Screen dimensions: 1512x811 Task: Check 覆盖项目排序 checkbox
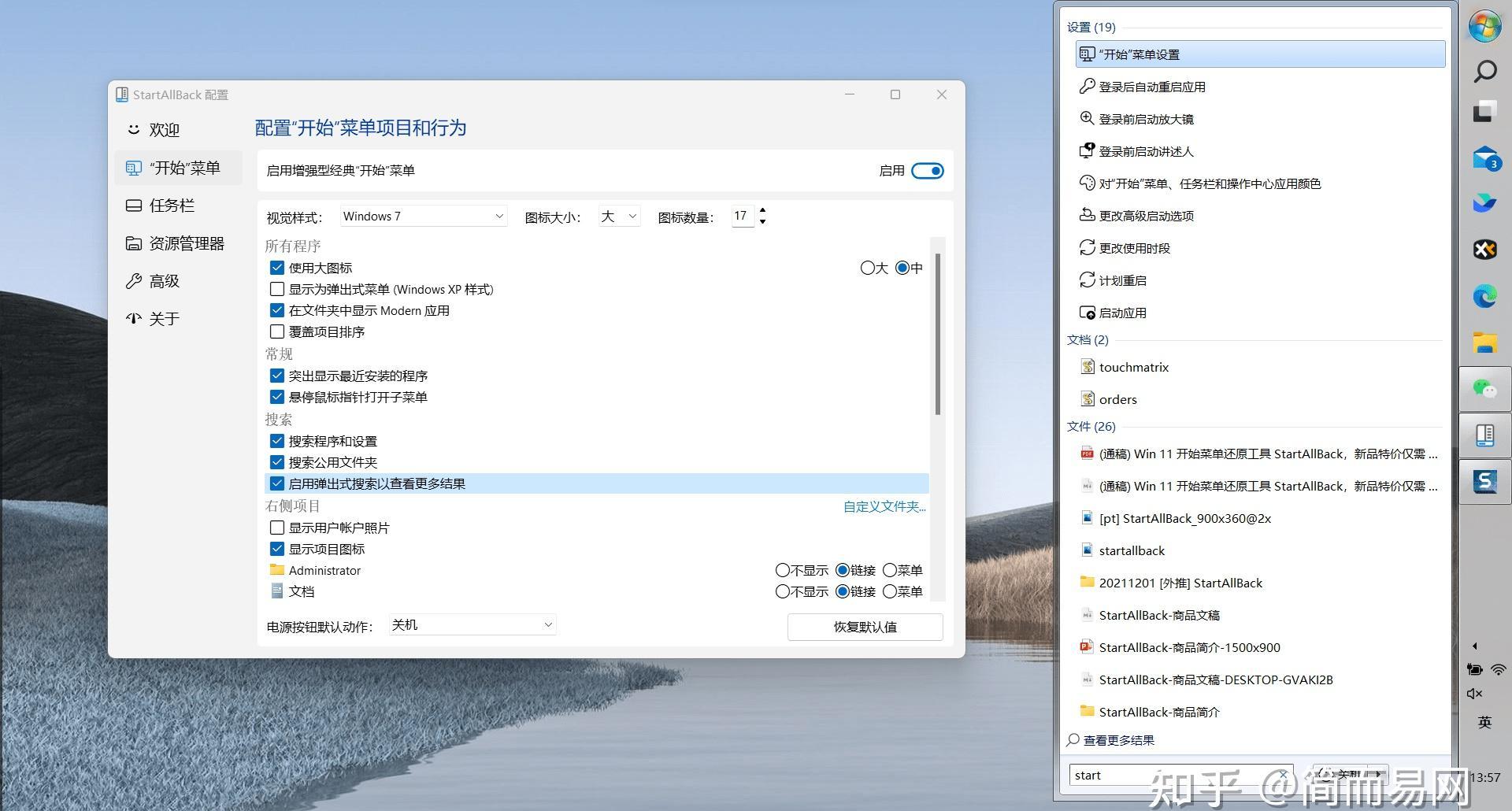point(277,331)
